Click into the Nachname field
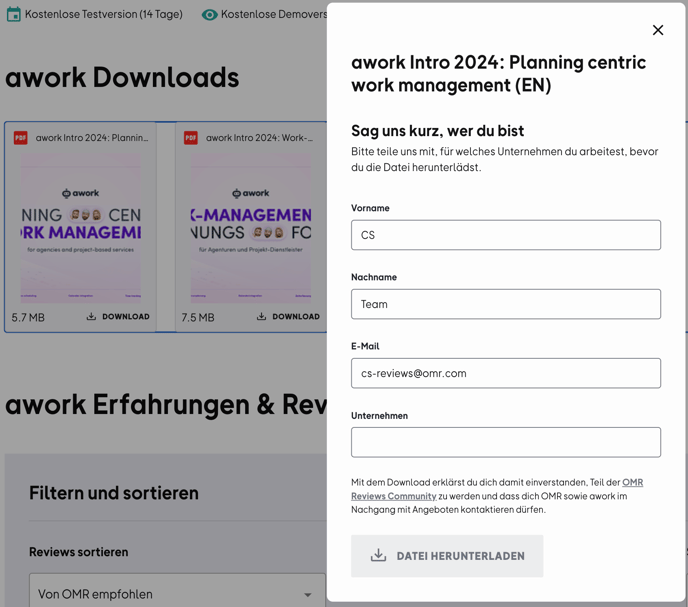The image size is (688, 607). (x=505, y=304)
